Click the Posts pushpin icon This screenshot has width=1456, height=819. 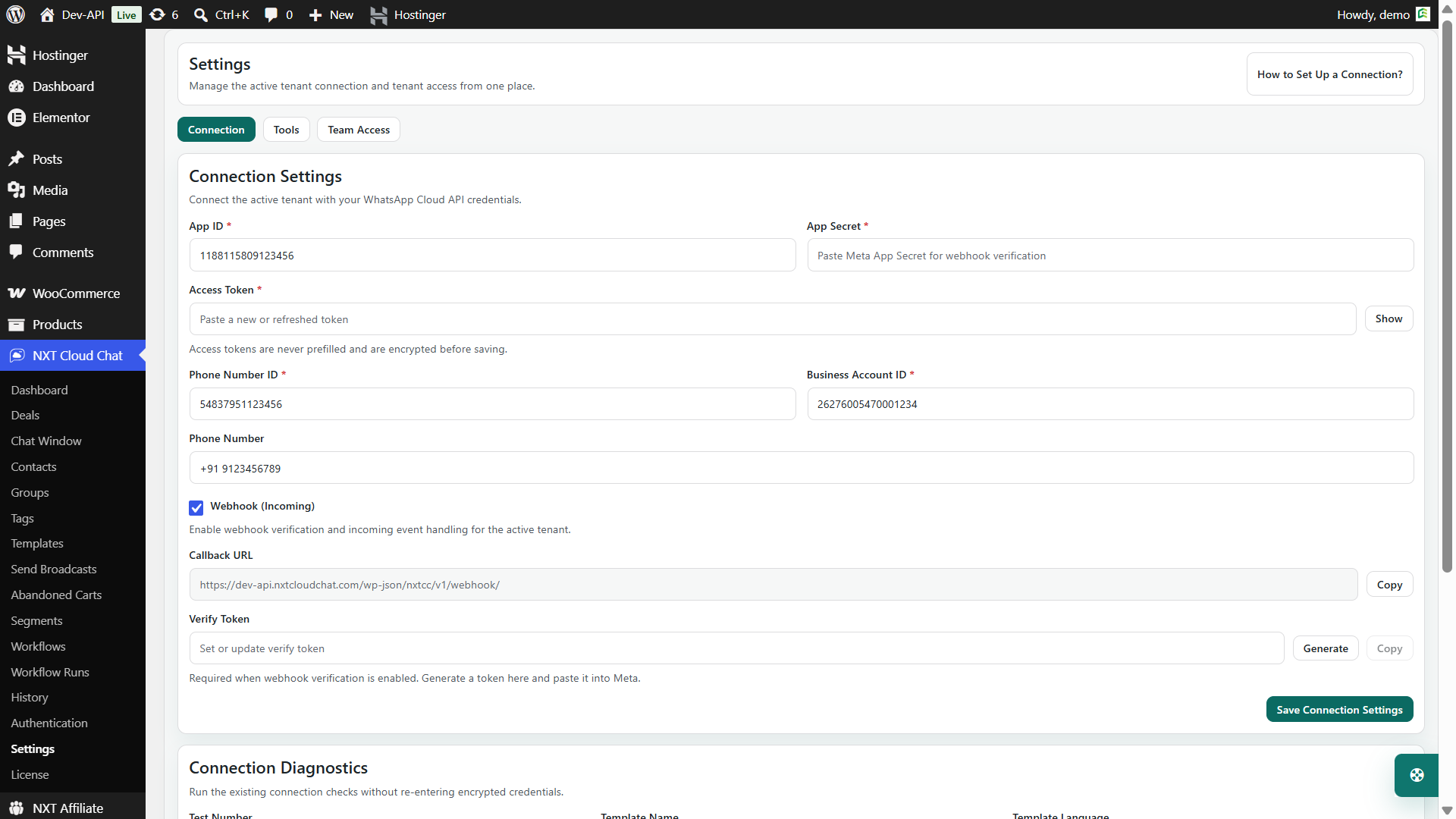tap(17, 158)
